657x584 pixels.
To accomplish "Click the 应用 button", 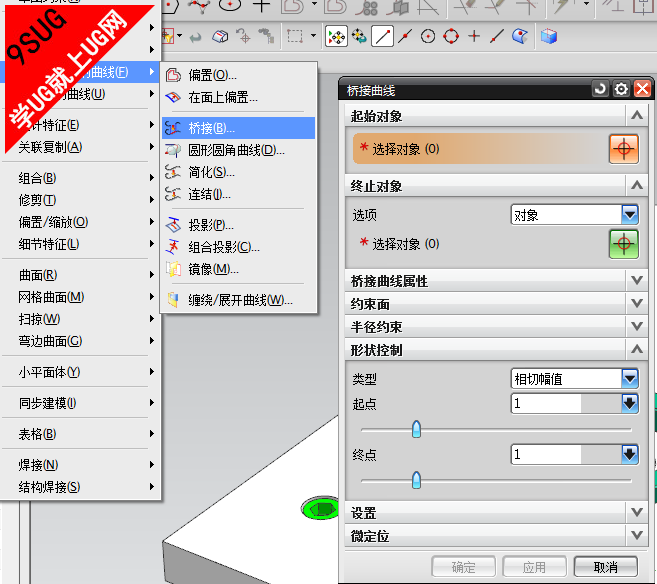I will click(x=534, y=567).
